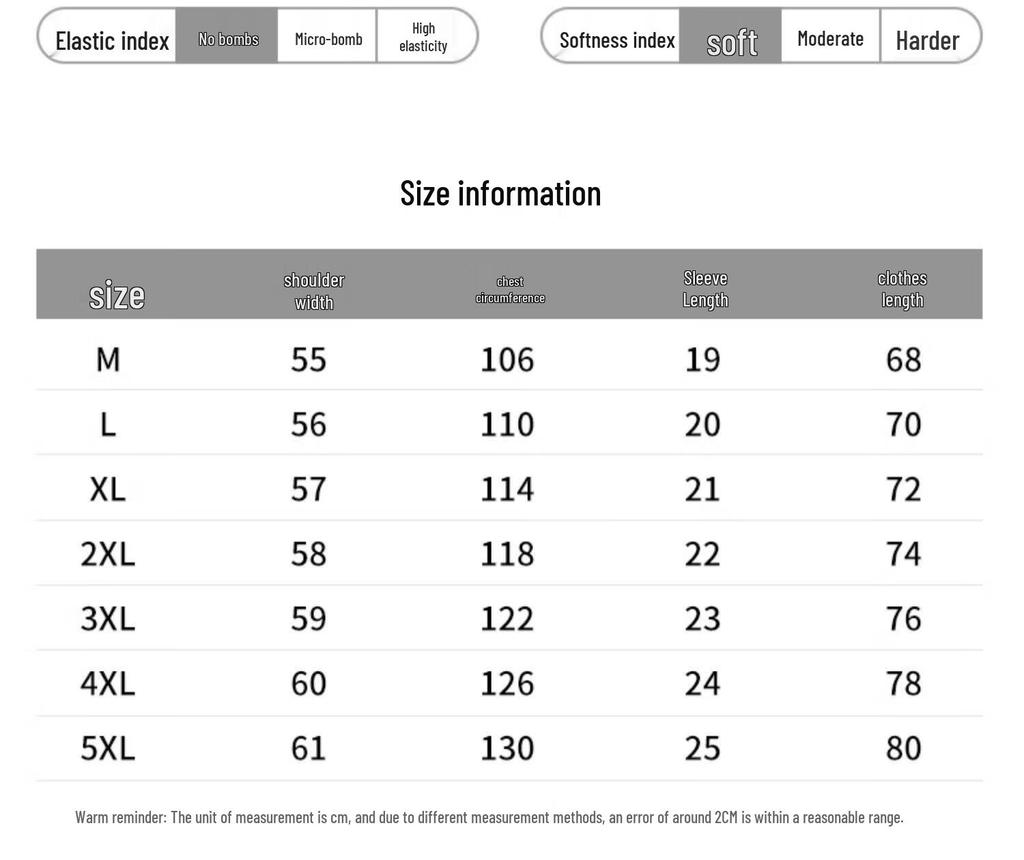Click the clothes length column header

[902, 289]
